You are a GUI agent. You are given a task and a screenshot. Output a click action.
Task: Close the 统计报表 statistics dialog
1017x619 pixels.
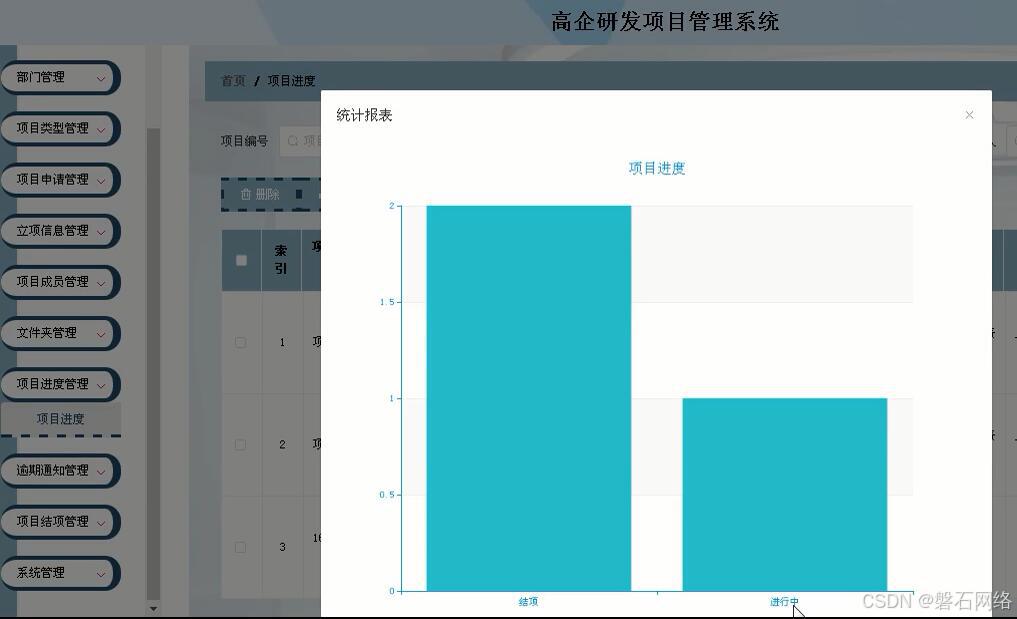[968, 115]
